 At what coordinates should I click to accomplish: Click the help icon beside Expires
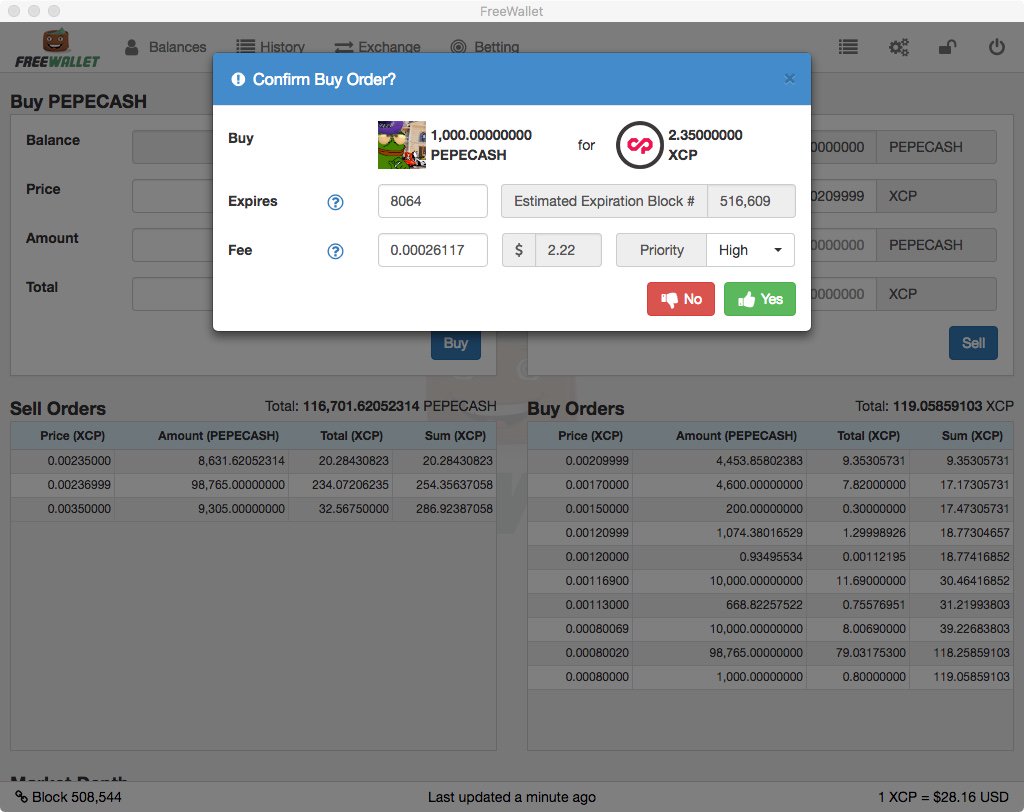pyautogui.click(x=335, y=201)
